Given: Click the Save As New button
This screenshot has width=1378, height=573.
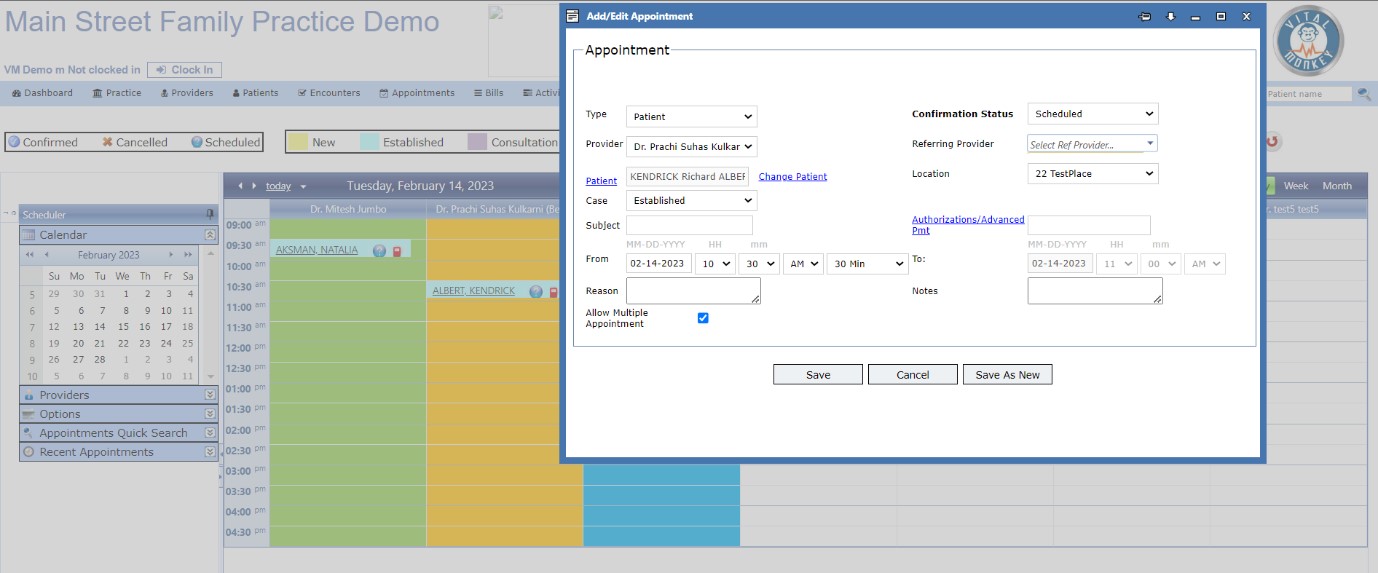Looking at the screenshot, I should pos(1007,375).
